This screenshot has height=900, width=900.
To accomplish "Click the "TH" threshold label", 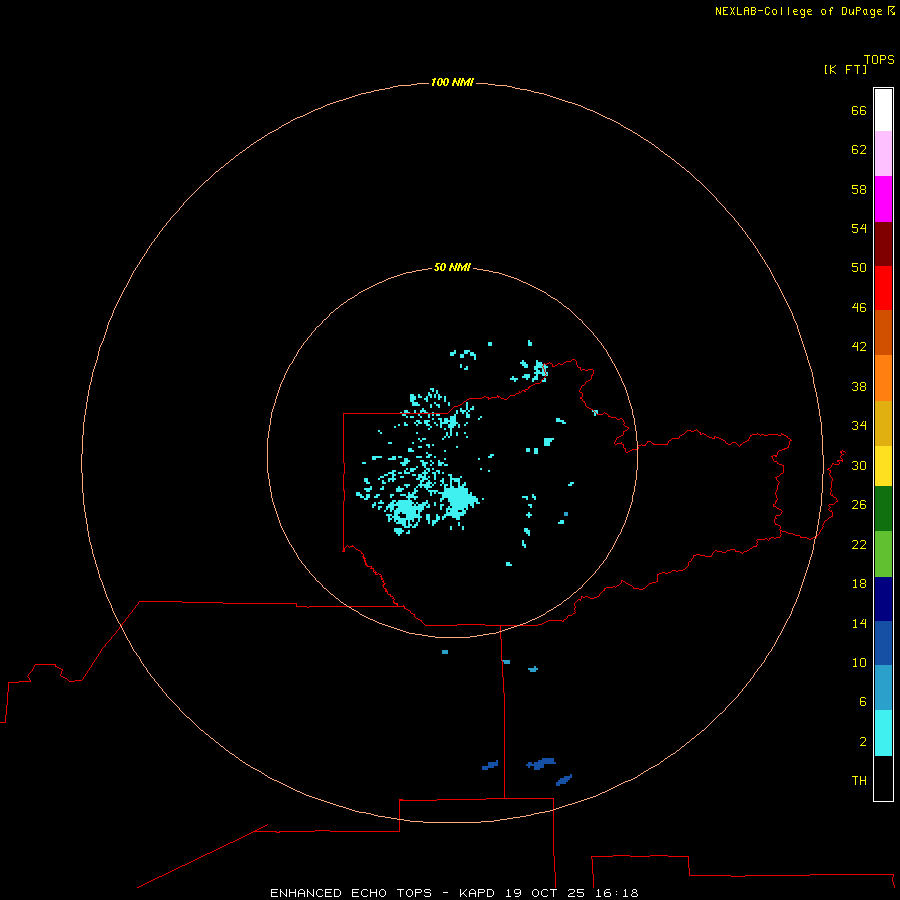I will [x=859, y=781].
